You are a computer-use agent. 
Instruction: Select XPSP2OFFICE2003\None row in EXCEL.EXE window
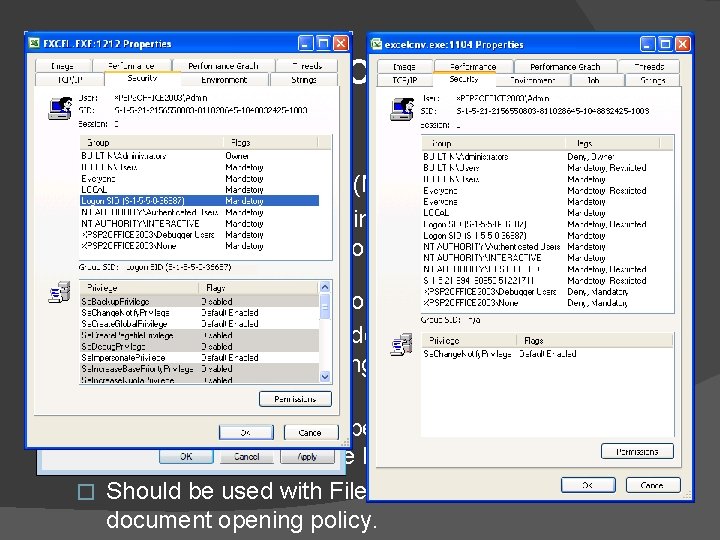tap(199, 246)
